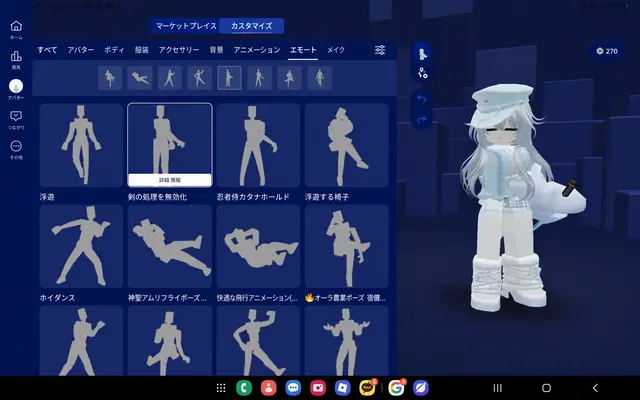Screen dimensions: 640x400
Task: Open the body type settings icon
Action: (x=422, y=73)
